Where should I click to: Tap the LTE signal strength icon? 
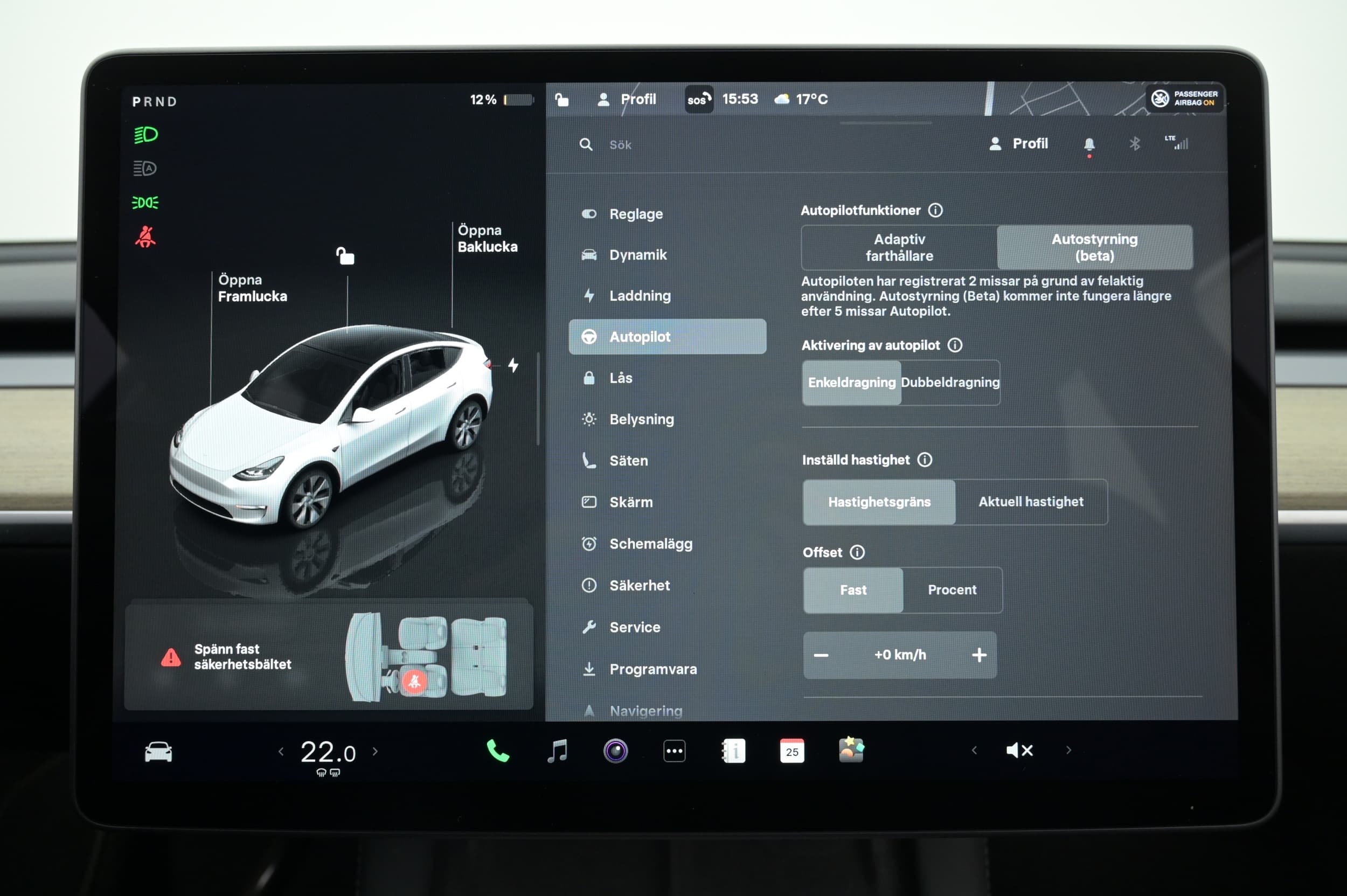tap(1177, 142)
